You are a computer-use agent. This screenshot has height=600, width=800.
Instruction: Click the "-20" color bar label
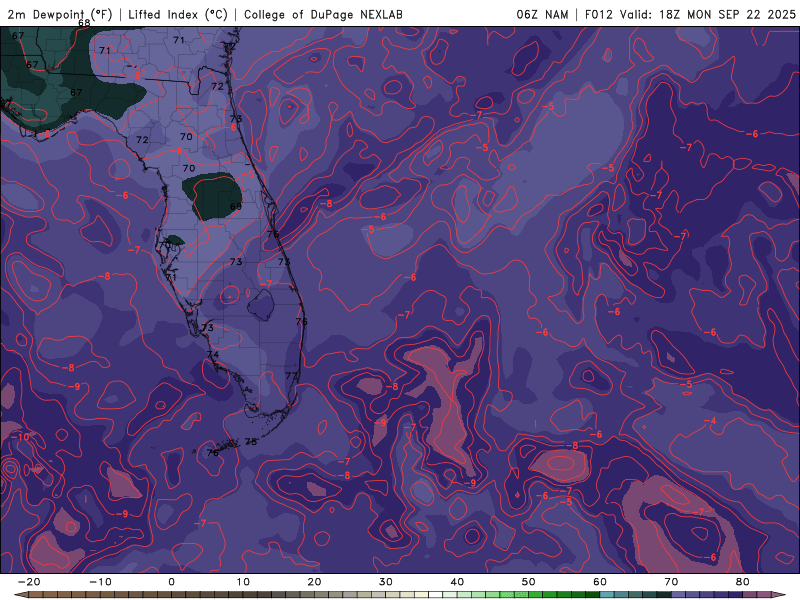[x=29, y=582]
